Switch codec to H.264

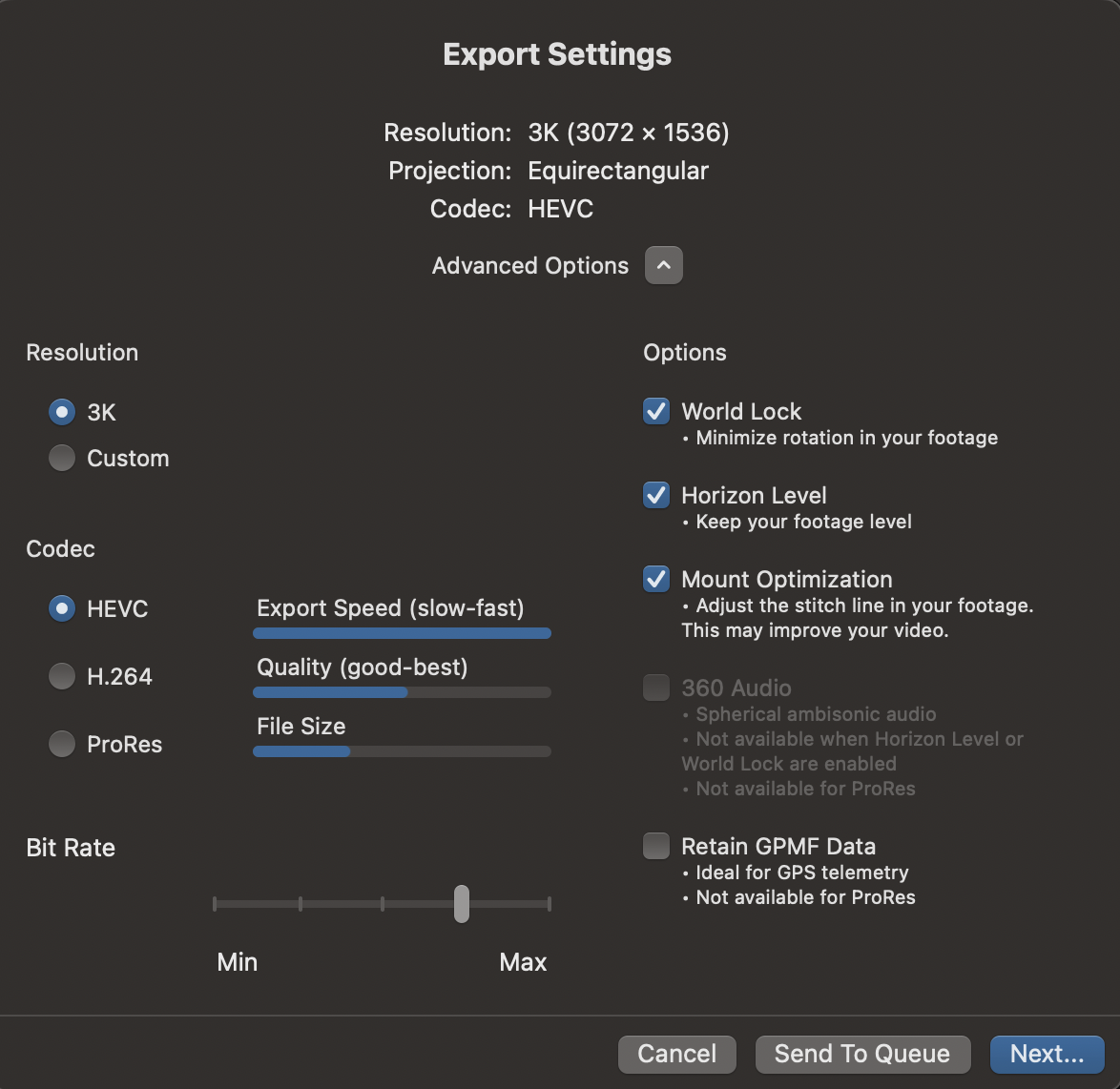[x=61, y=675]
